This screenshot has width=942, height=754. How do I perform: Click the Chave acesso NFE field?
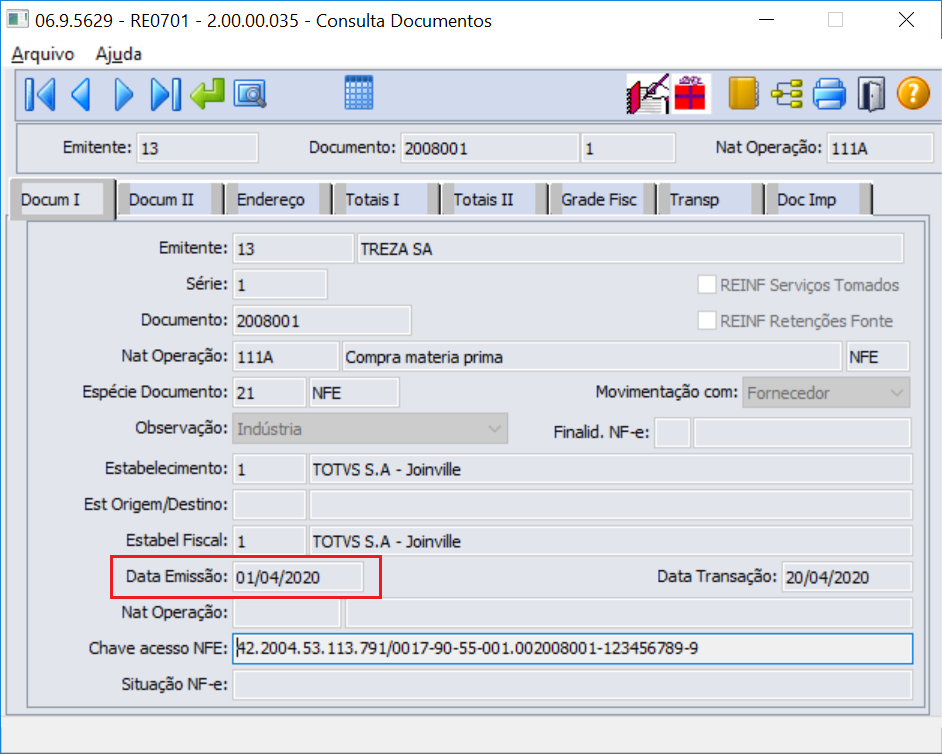[573, 648]
